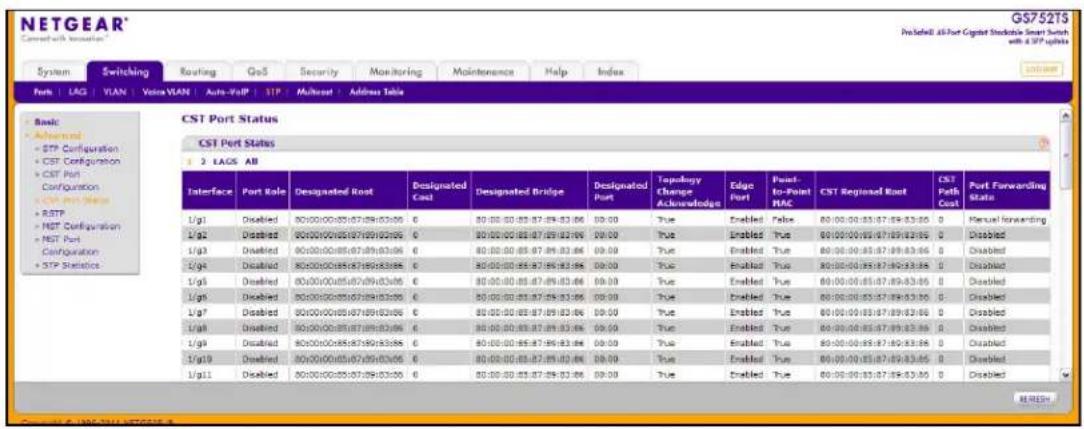Click the Point-to-Point MAC column header
This screenshot has width=1084, height=429.
click(x=791, y=191)
